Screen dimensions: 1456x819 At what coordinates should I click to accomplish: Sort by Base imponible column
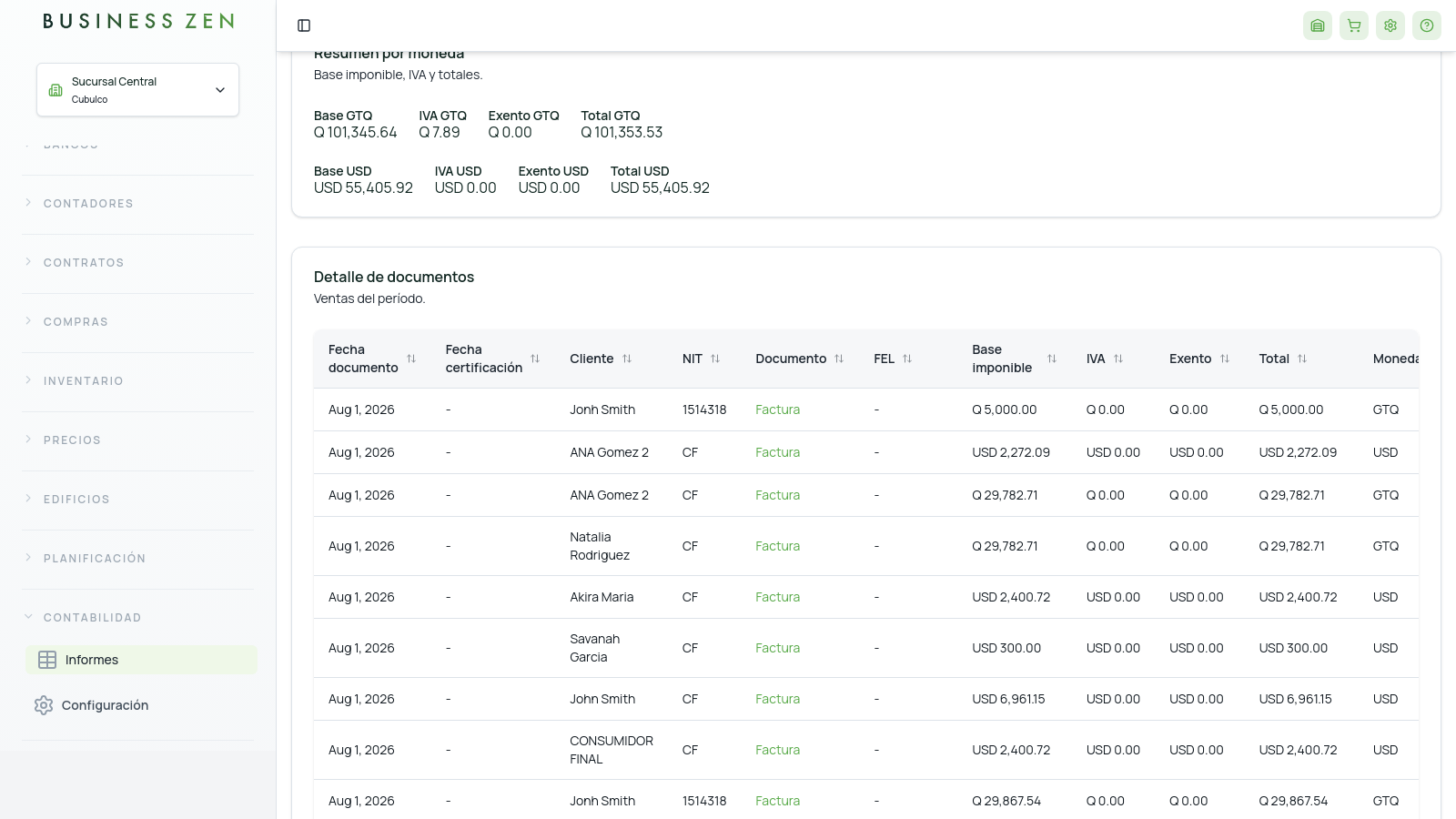click(1052, 359)
